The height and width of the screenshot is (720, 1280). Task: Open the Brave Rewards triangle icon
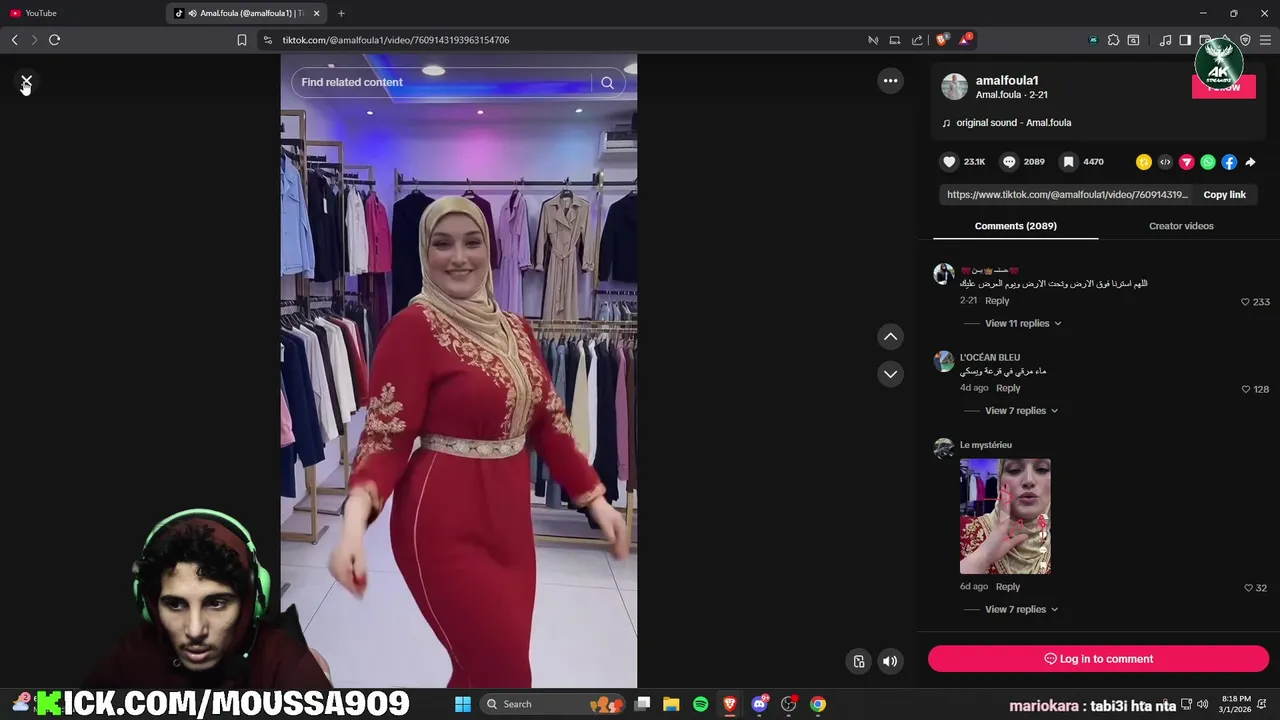click(x=965, y=40)
